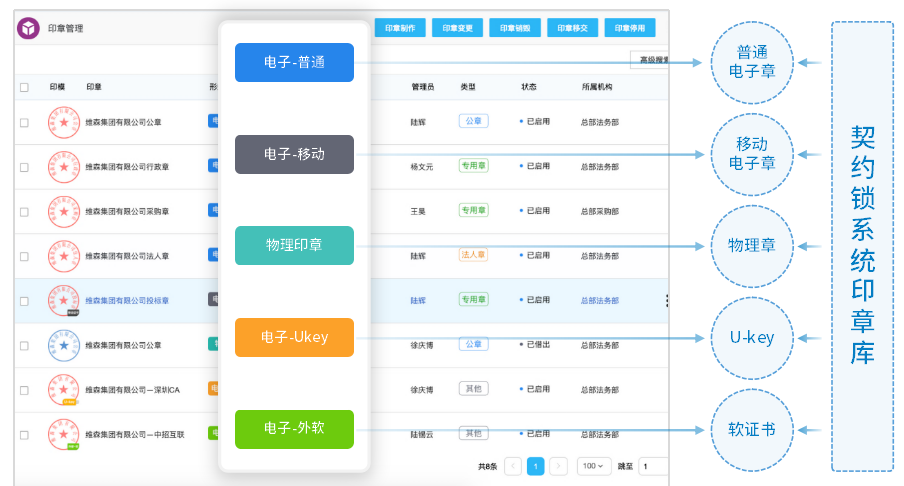This screenshot has width=904, height=486.
Task: Check the box for 维森集团有限公司行政章
Action: (x=24, y=167)
